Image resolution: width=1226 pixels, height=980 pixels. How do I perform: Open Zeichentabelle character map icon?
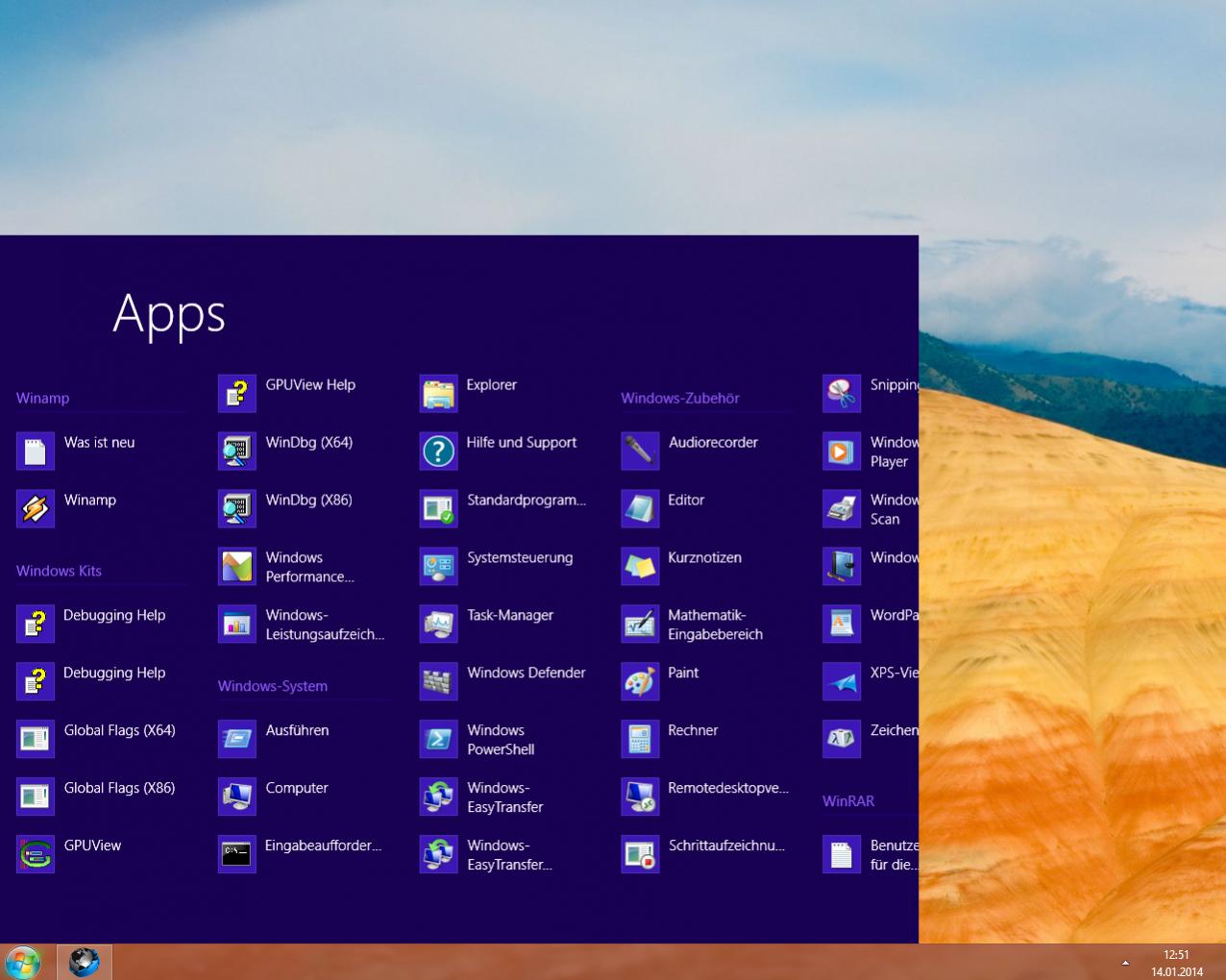pyautogui.click(x=842, y=739)
